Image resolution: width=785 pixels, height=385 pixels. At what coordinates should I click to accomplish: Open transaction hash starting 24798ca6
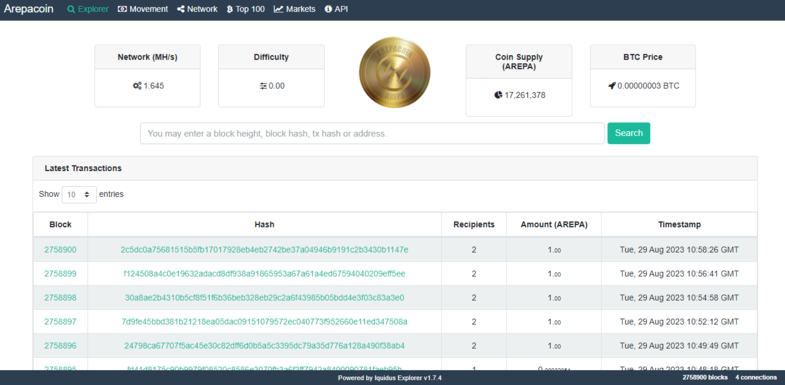coord(264,346)
